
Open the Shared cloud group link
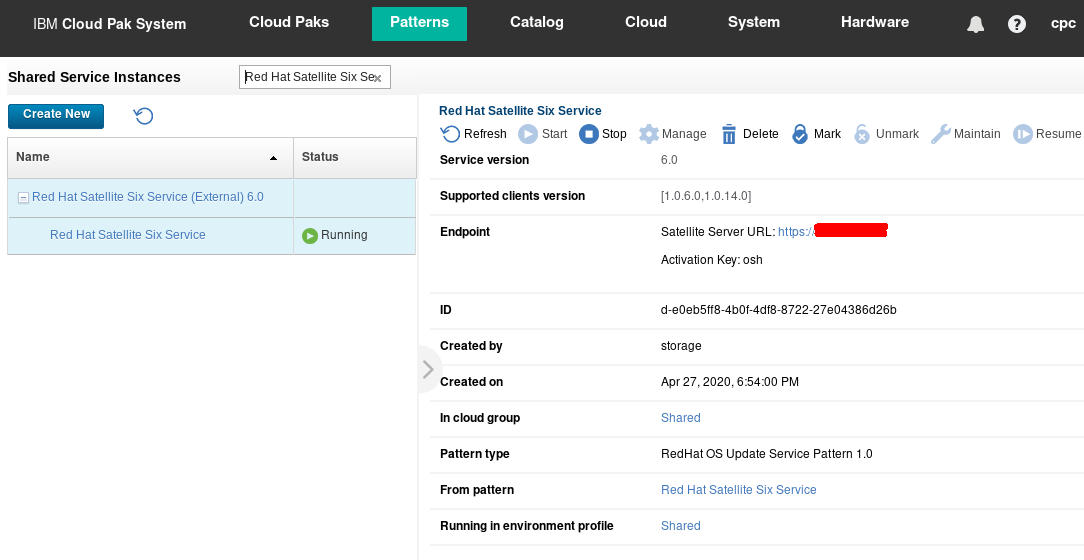pos(680,418)
